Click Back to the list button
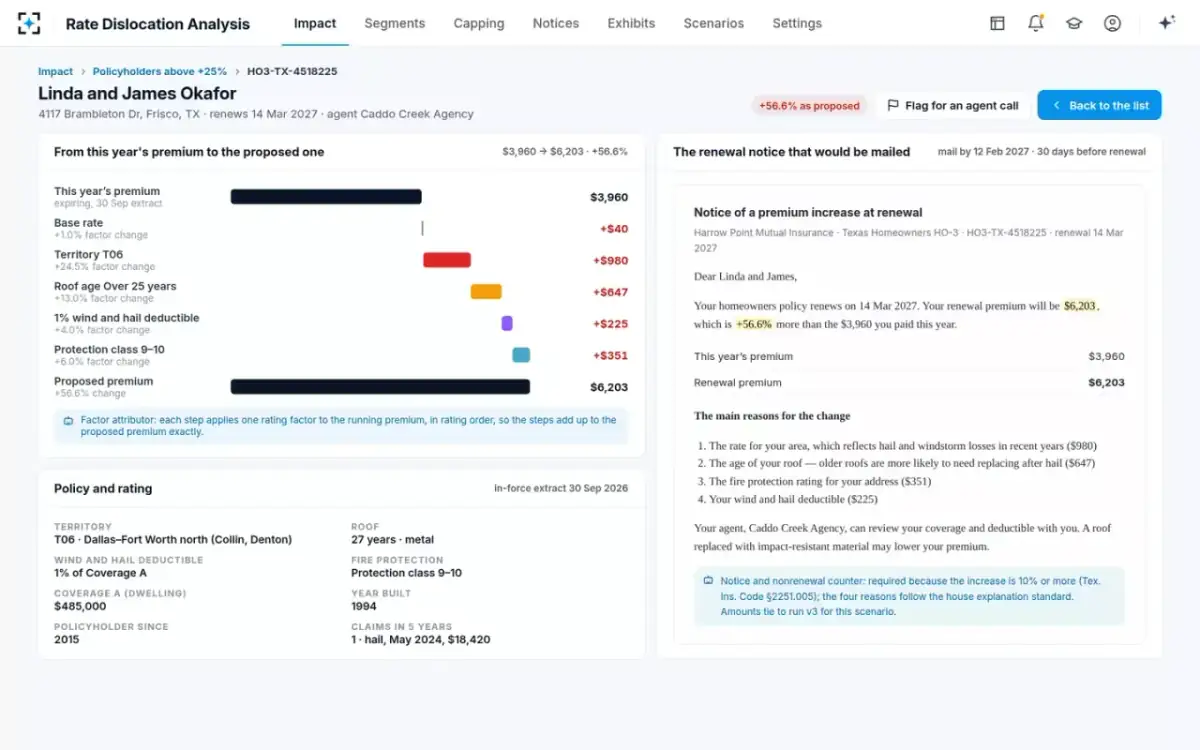 1099,105
